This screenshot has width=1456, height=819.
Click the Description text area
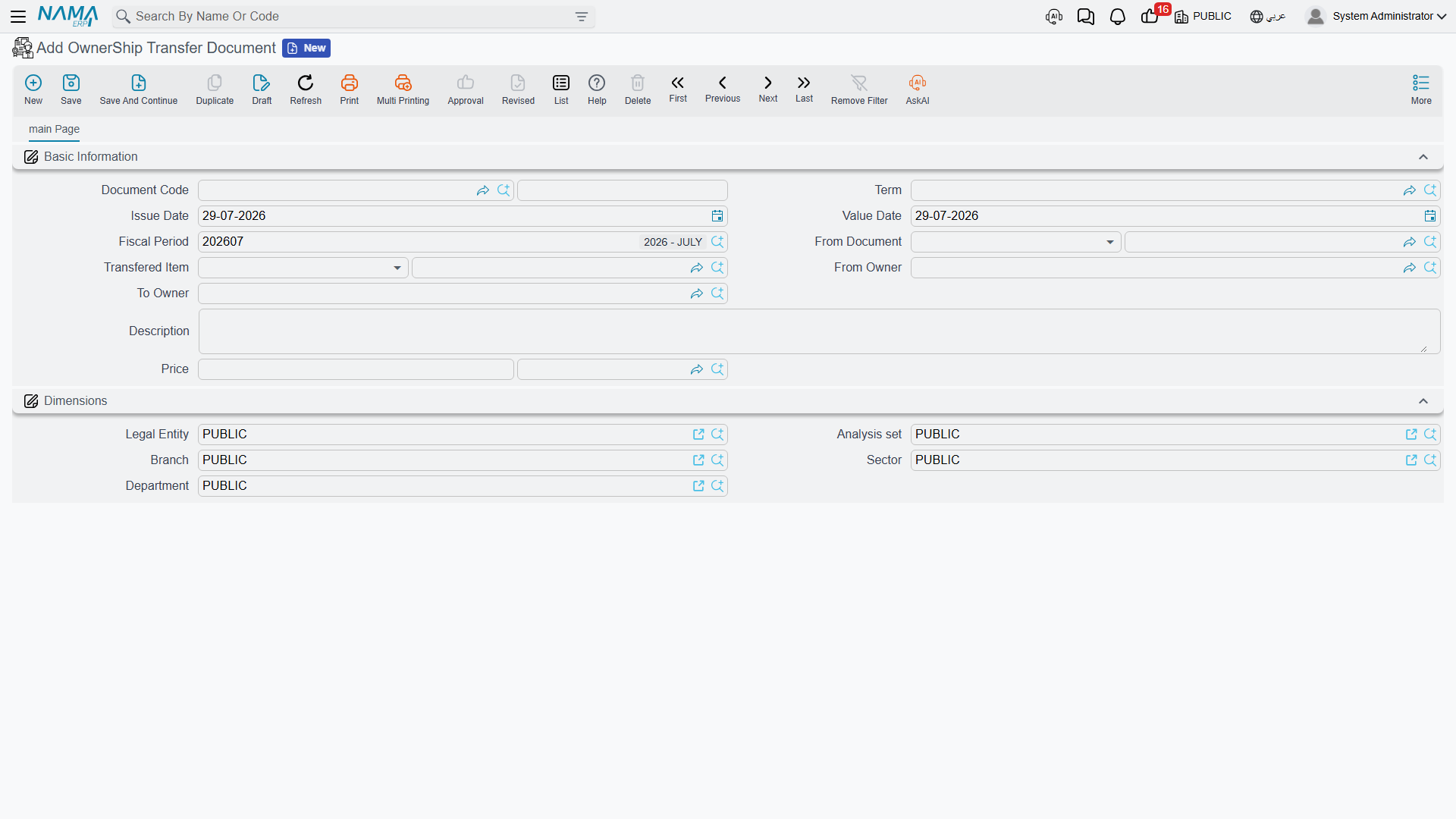coord(819,331)
